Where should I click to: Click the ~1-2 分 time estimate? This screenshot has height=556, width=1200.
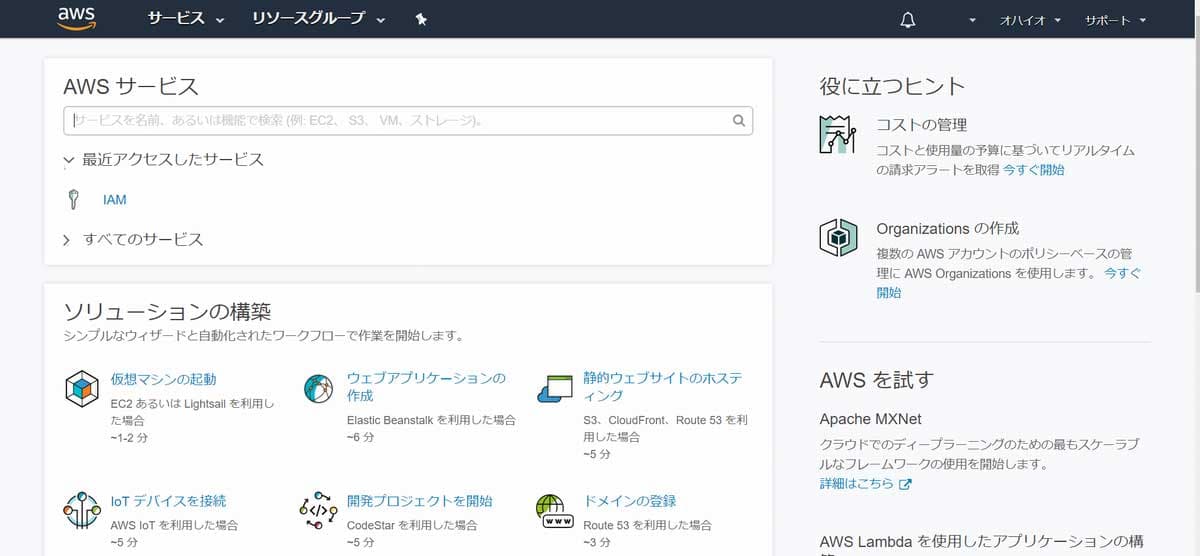coord(130,438)
